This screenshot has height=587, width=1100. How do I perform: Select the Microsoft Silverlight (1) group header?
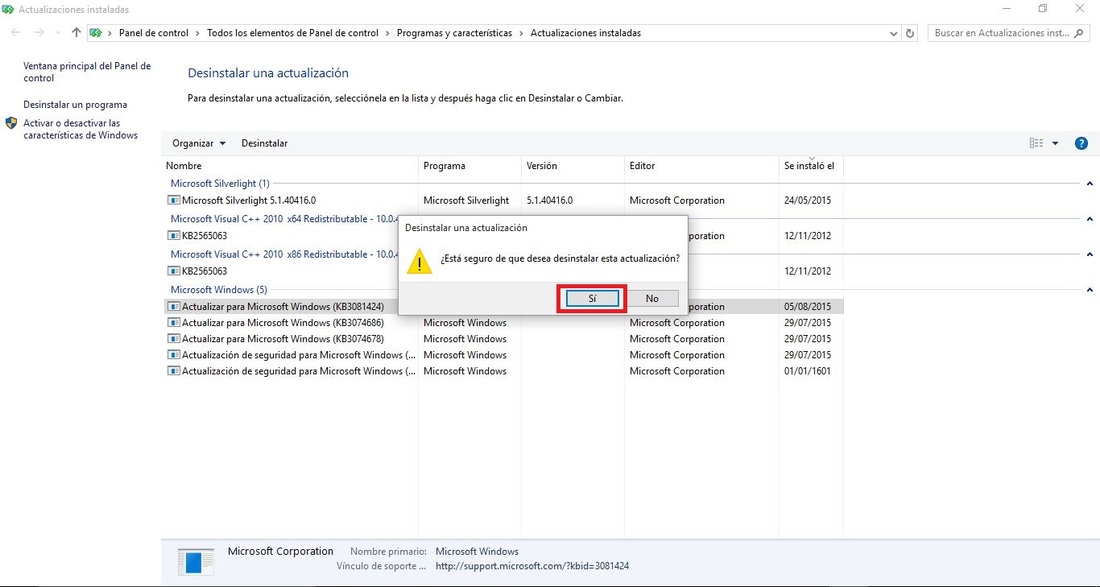point(220,183)
